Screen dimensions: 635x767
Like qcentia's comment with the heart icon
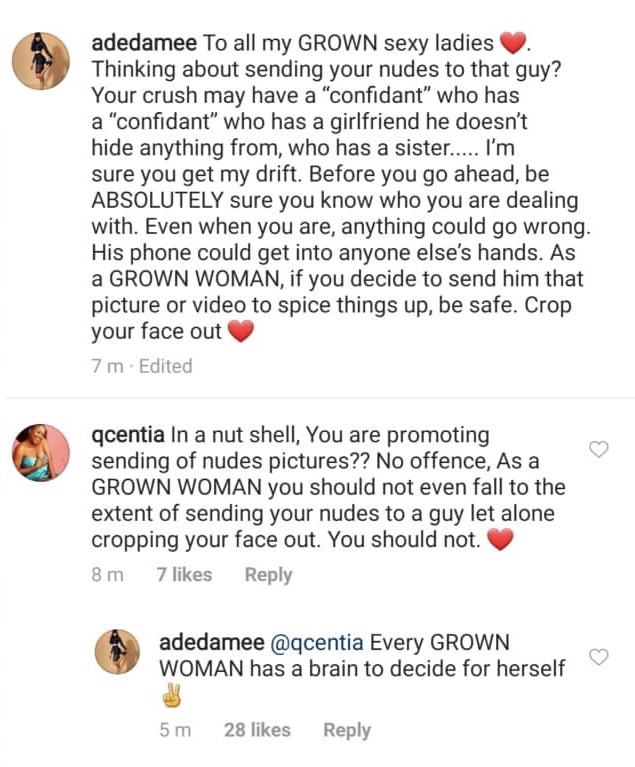pos(599,450)
